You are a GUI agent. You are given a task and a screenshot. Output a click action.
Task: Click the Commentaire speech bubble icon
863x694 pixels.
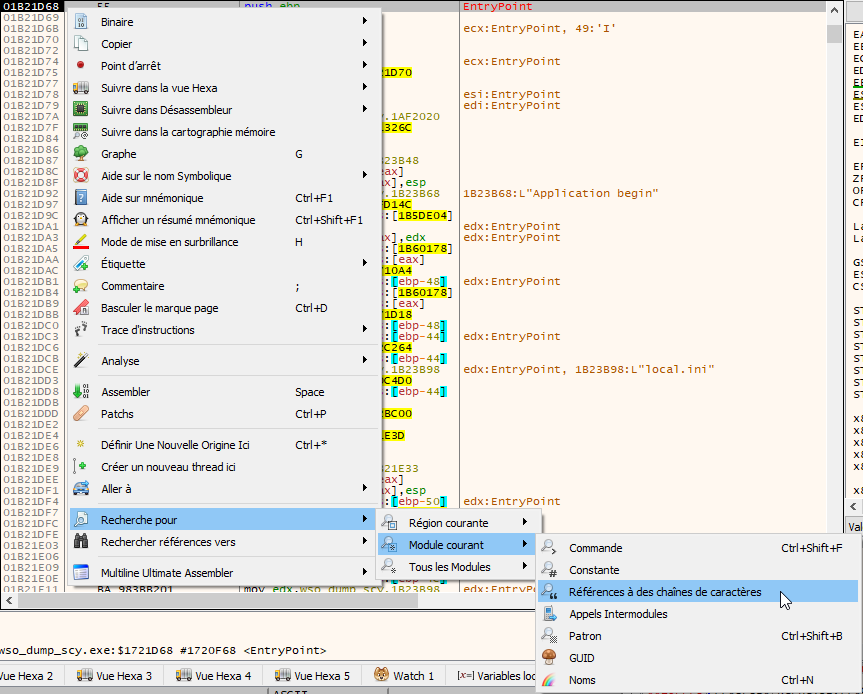tap(82, 286)
